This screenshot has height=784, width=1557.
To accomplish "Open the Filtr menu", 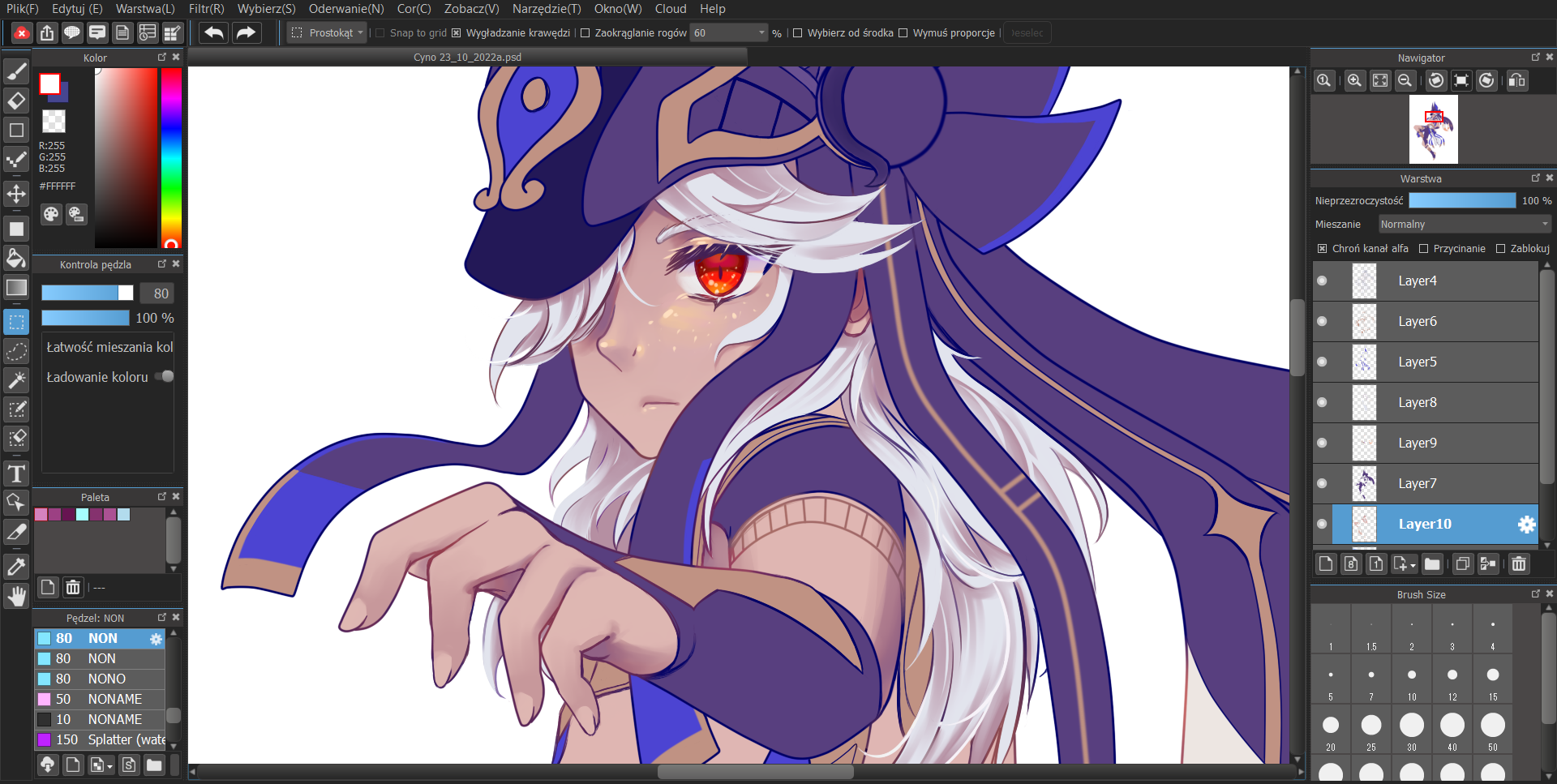I will (205, 9).
